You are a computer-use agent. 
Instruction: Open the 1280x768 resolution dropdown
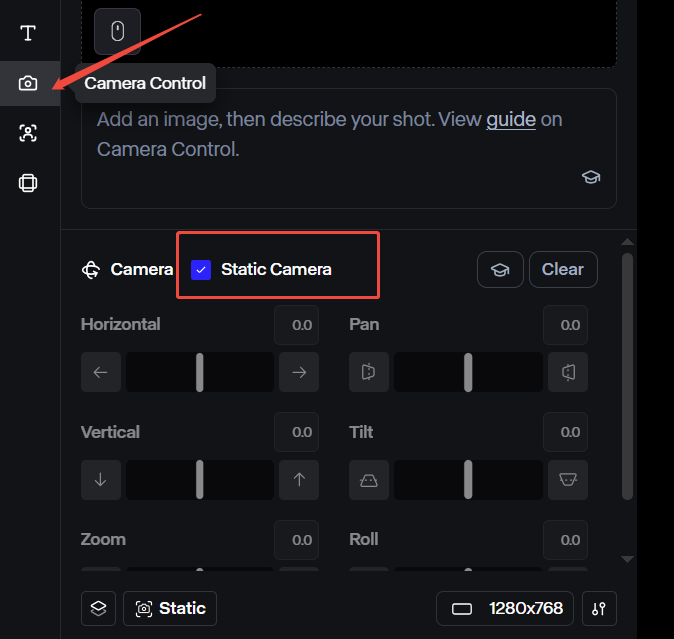click(505, 608)
